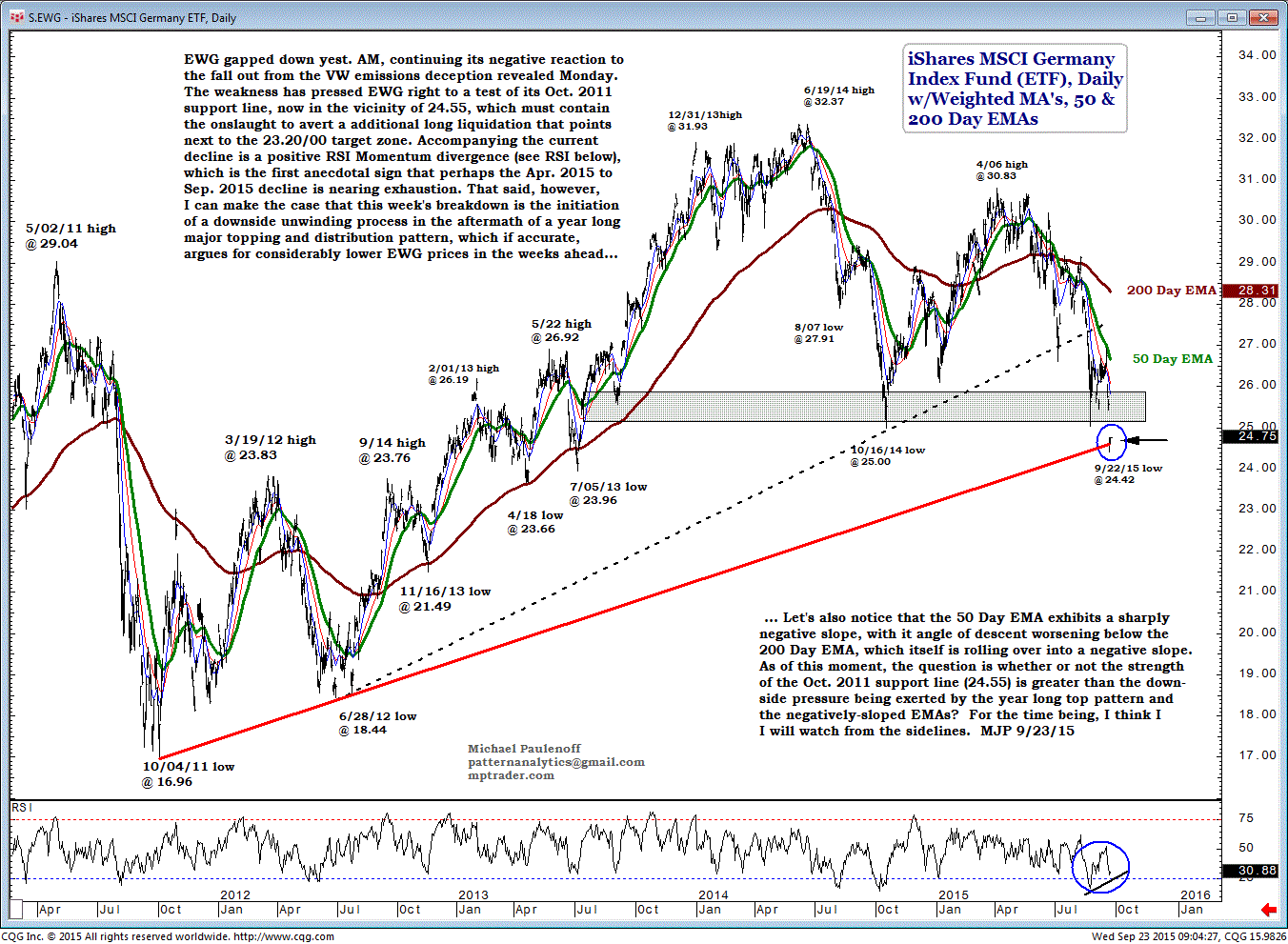1288x944 pixels.
Task: Click the 28.31 red price badge
Action: [1251, 291]
